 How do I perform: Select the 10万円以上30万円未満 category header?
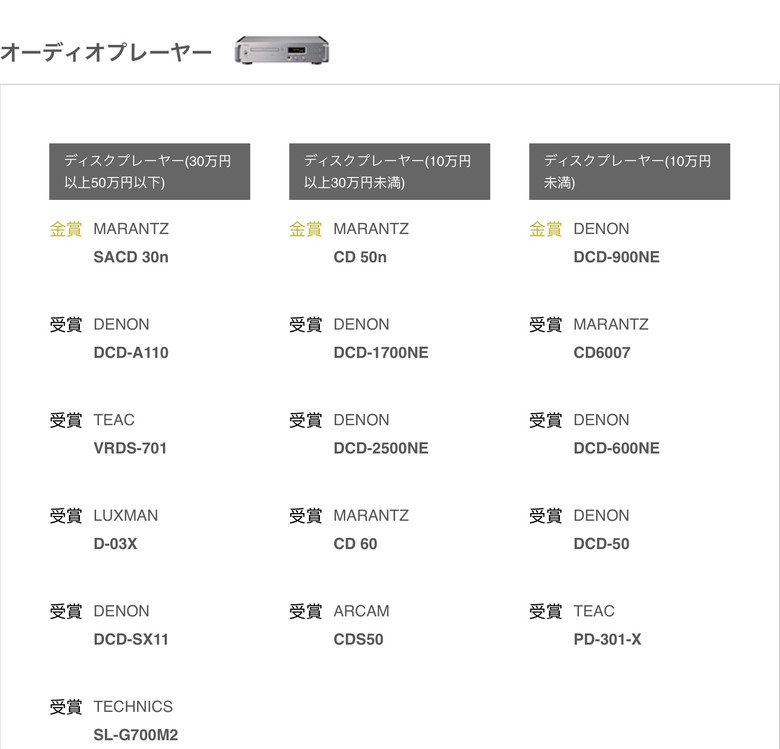pos(390,172)
